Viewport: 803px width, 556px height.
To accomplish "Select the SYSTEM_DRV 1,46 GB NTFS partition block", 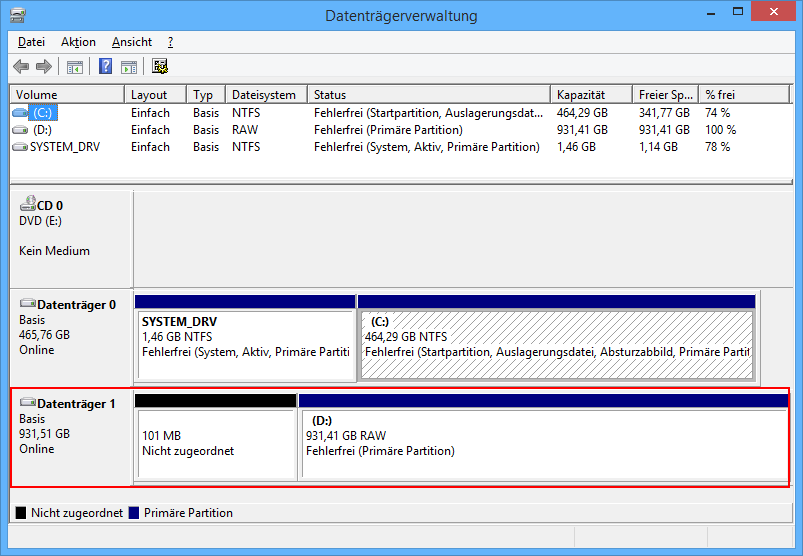I will 246,339.
